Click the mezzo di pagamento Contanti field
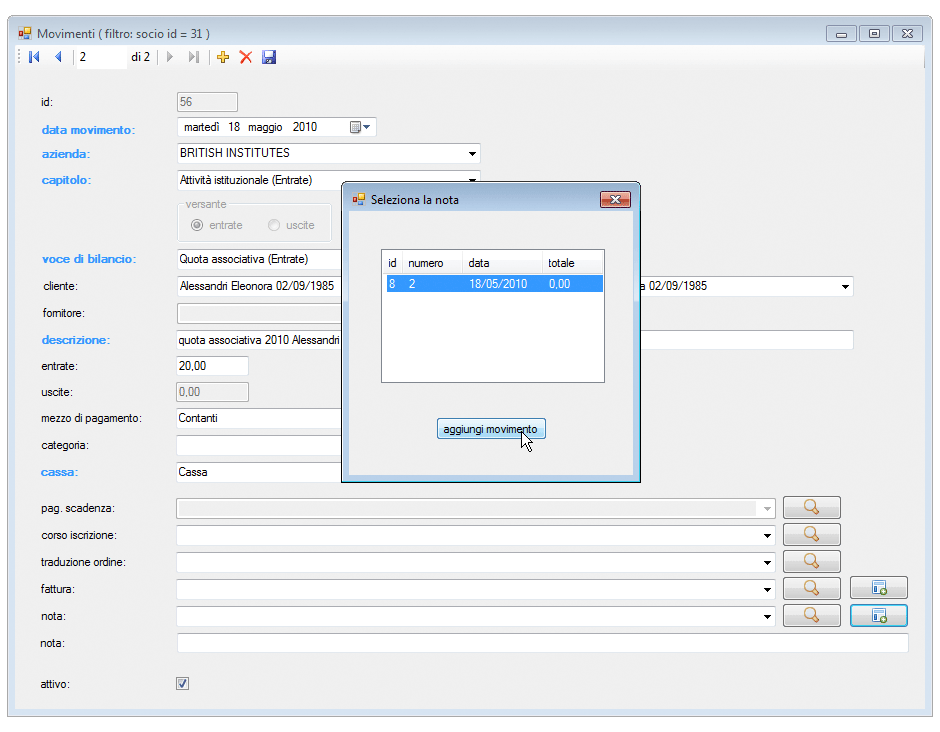The image size is (940, 732). (259, 418)
